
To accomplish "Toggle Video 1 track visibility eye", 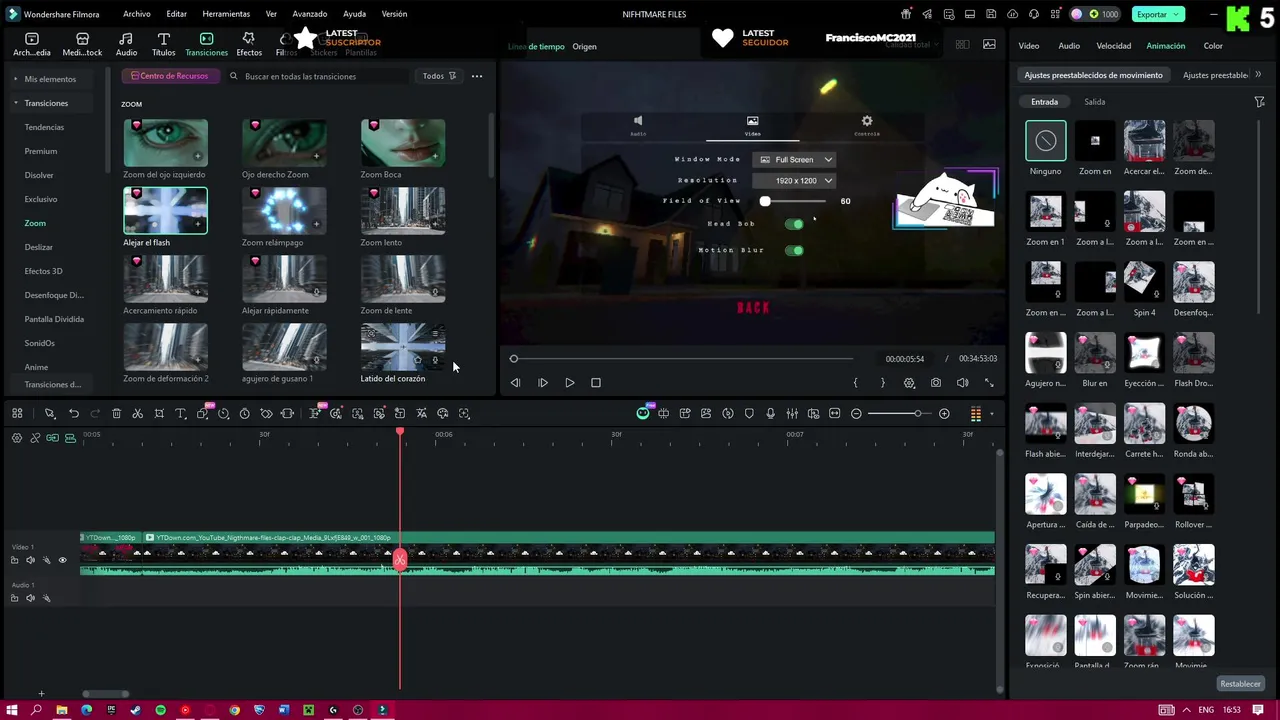I will [62, 560].
